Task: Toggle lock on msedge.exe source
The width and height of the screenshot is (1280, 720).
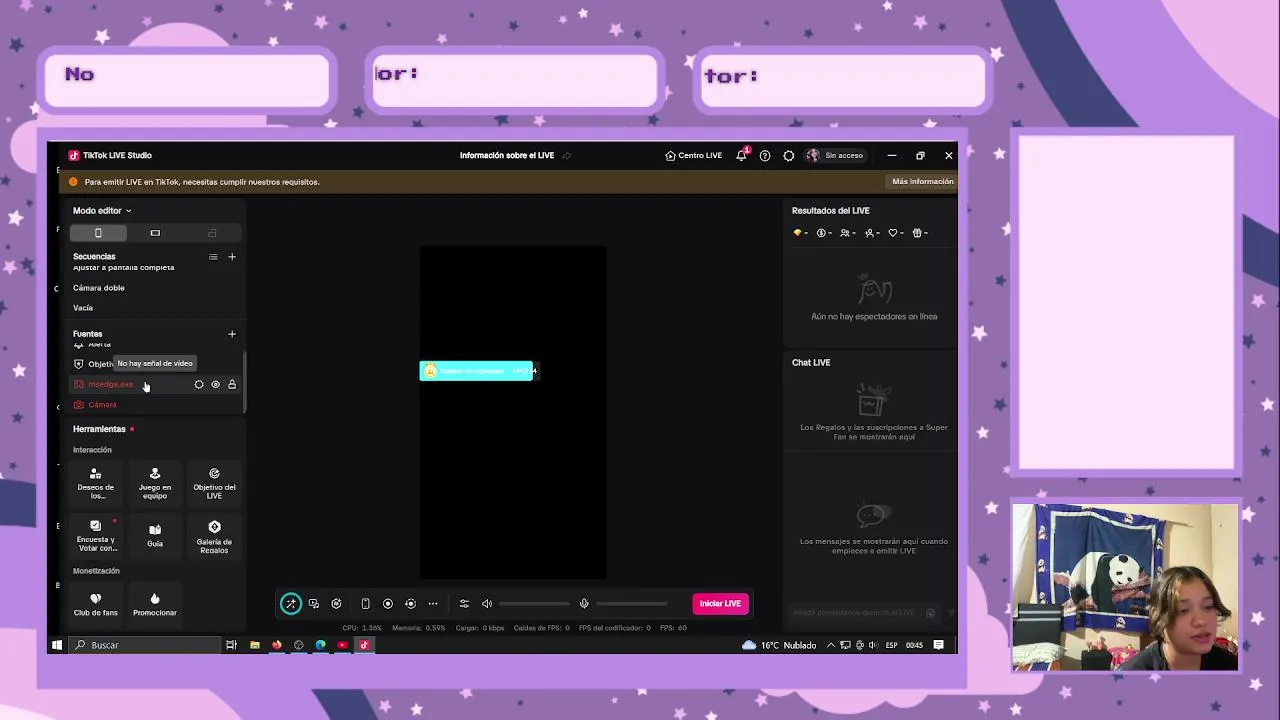Action: (232, 385)
